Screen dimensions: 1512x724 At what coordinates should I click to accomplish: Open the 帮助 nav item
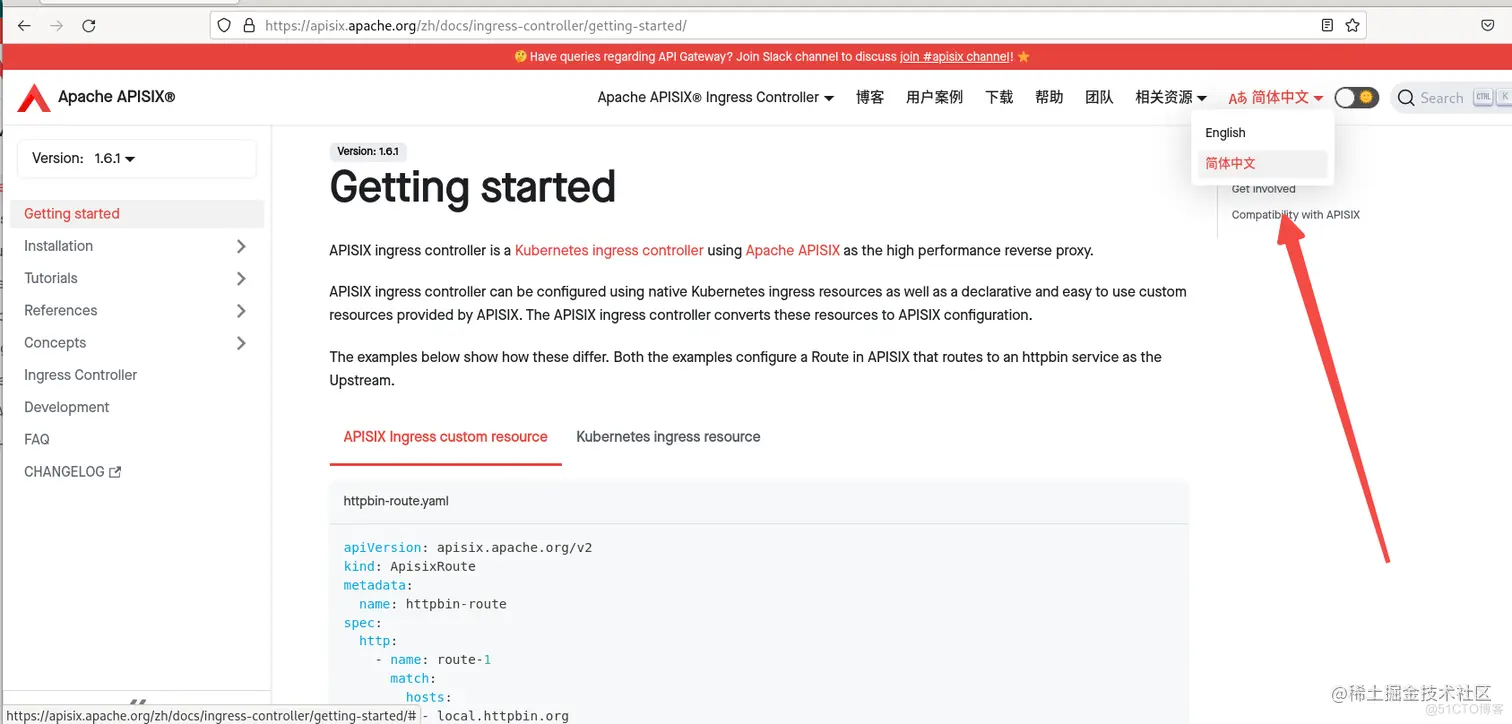[x=1049, y=97]
